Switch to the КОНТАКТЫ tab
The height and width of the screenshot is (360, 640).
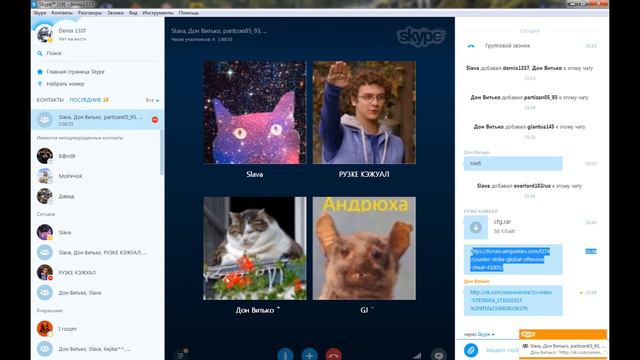tap(50, 100)
